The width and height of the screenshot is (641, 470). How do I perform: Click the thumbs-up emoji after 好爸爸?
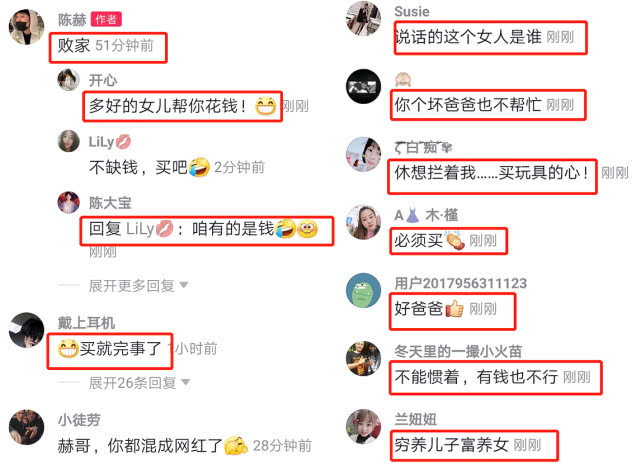click(454, 309)
